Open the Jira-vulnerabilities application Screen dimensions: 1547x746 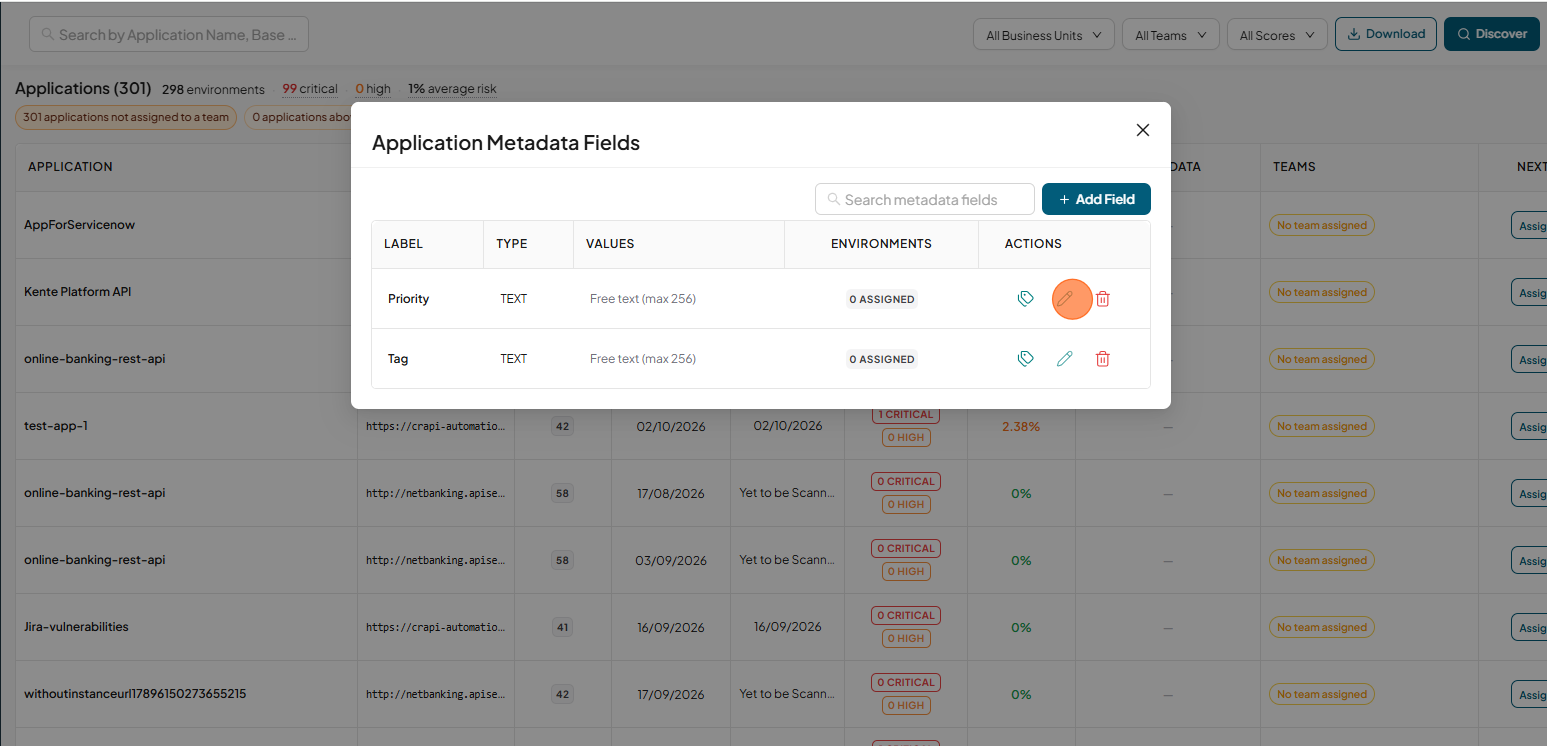tap(76, 627)
